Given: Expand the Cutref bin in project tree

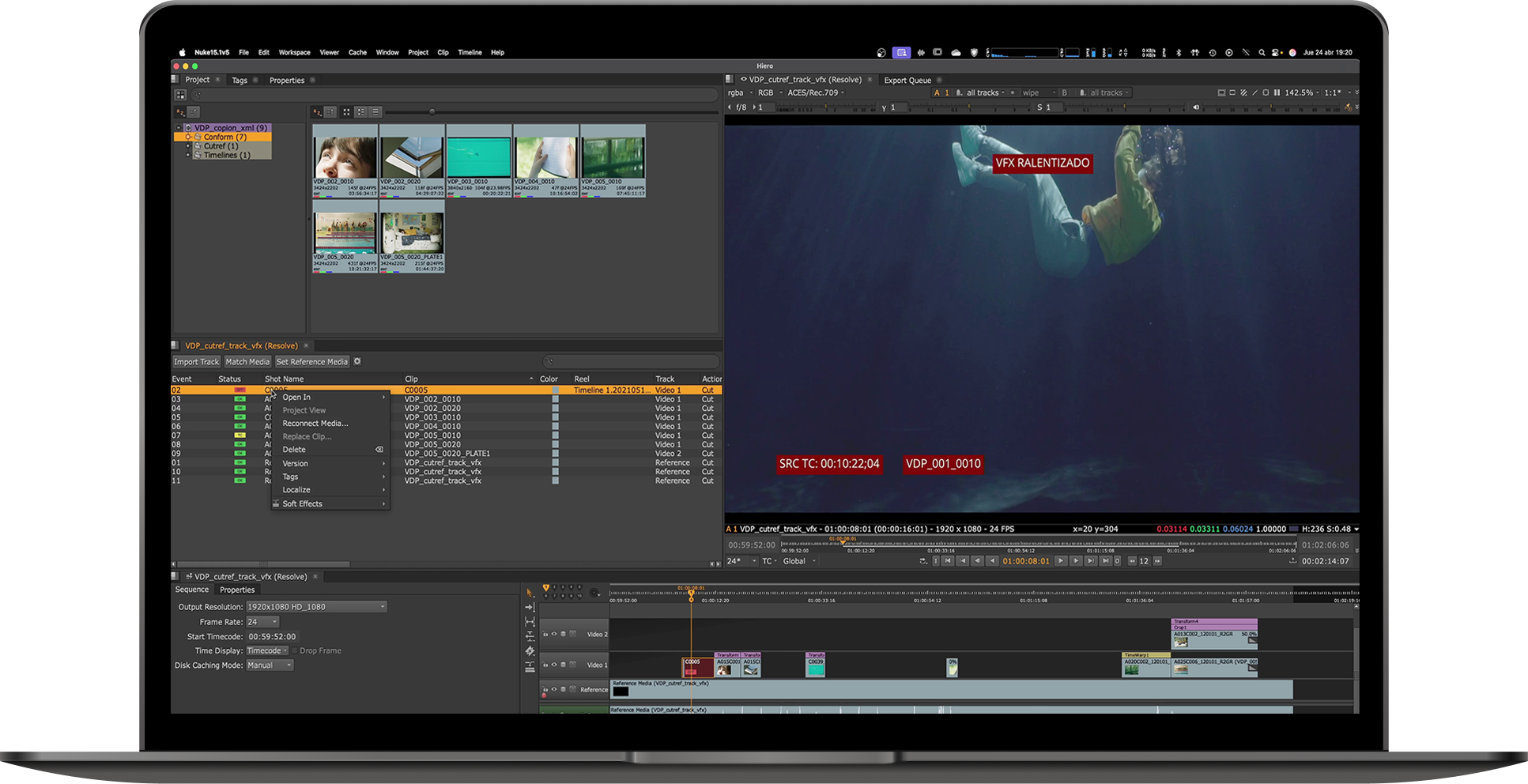Looking at the screenshot, I should (188, 146).
